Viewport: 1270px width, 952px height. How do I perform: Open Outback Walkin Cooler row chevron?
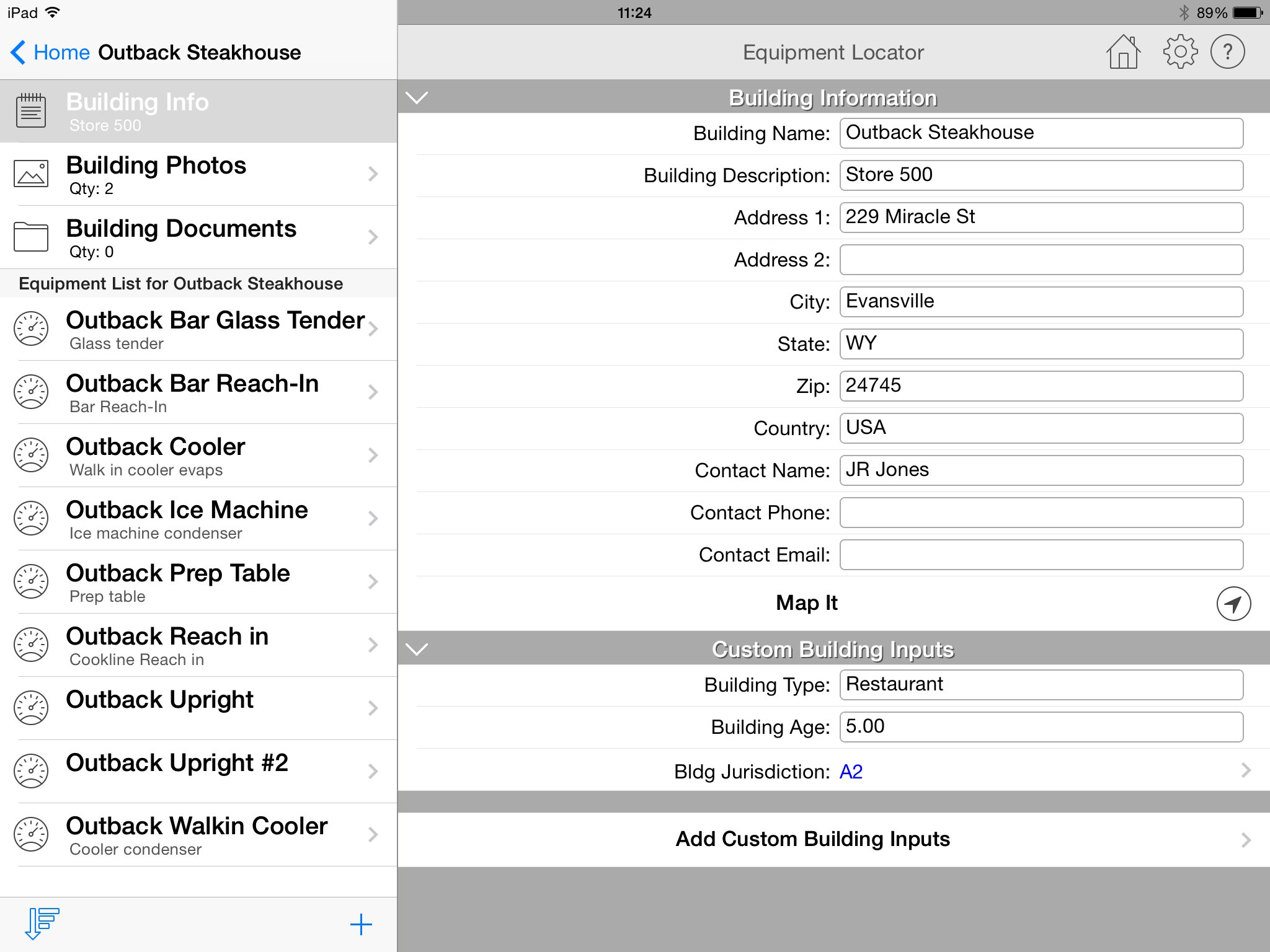373,835
